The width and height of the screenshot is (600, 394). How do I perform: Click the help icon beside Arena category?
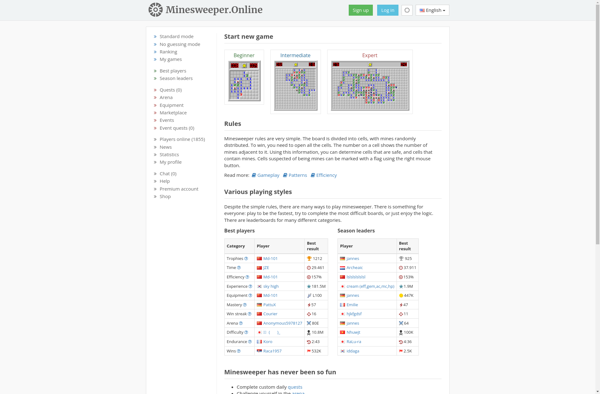[241, 323]
